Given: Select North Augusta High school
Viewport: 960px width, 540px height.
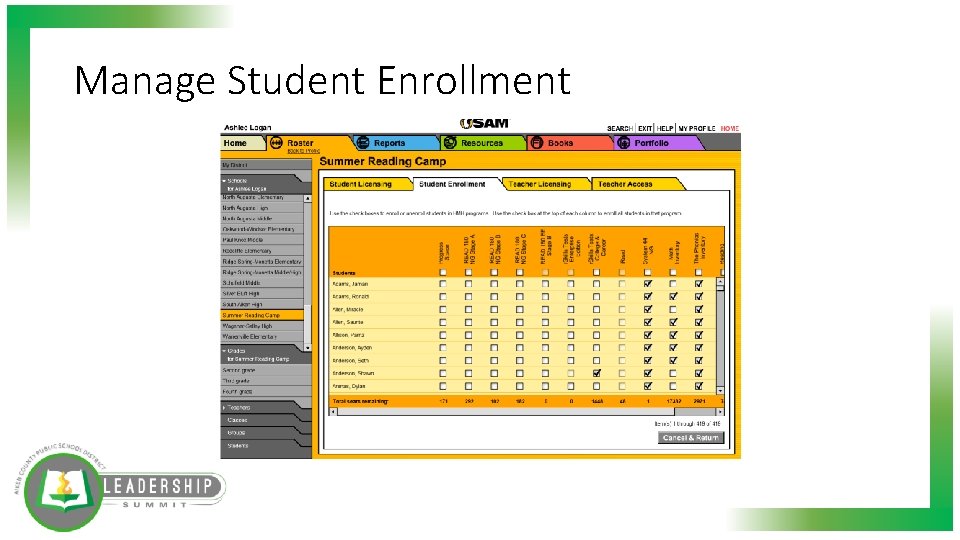Looking at the screenshot, I should tap(262, 208).
